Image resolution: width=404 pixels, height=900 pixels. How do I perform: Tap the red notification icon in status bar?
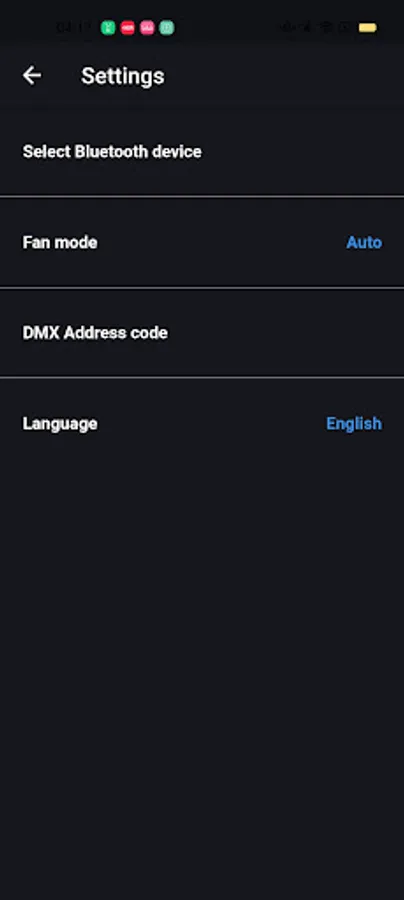click(127, 28)
